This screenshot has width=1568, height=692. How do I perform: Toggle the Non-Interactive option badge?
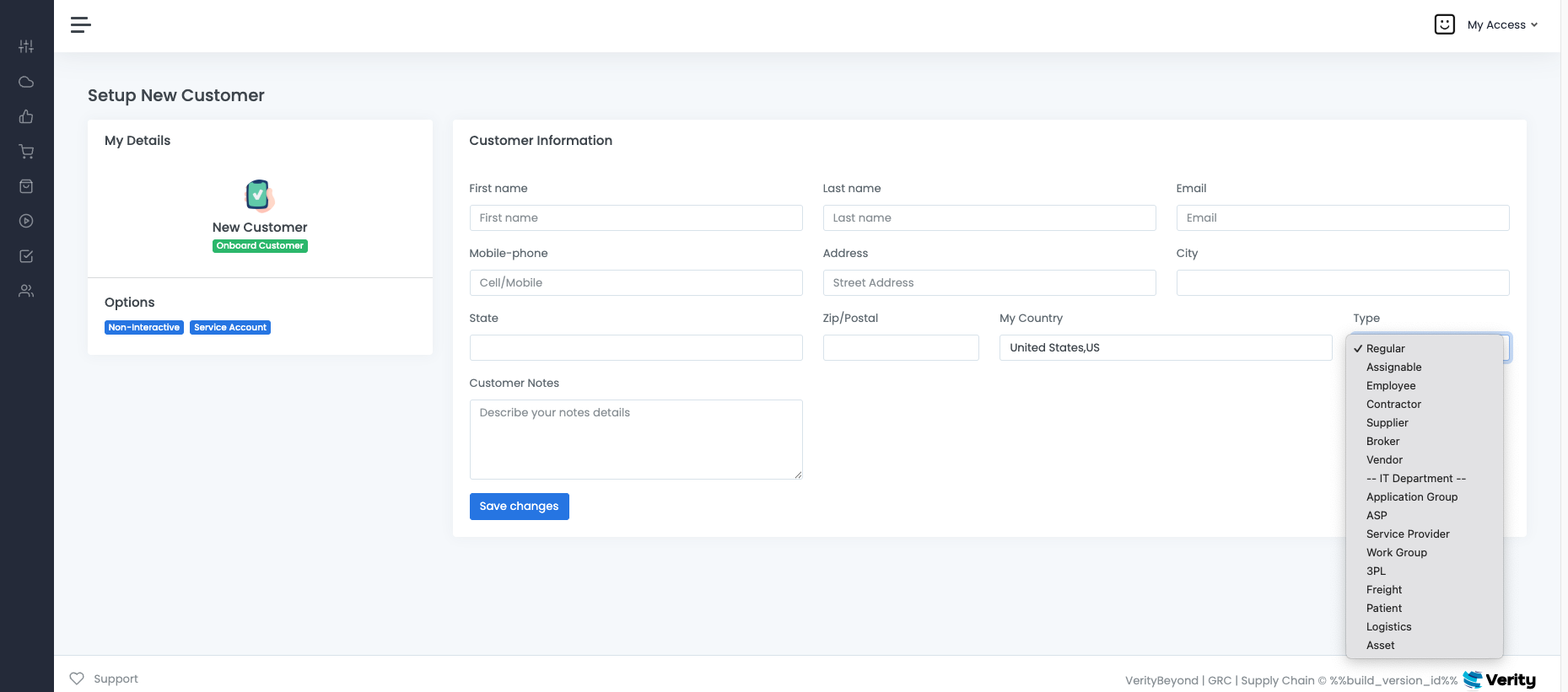[x=144, y=327]
